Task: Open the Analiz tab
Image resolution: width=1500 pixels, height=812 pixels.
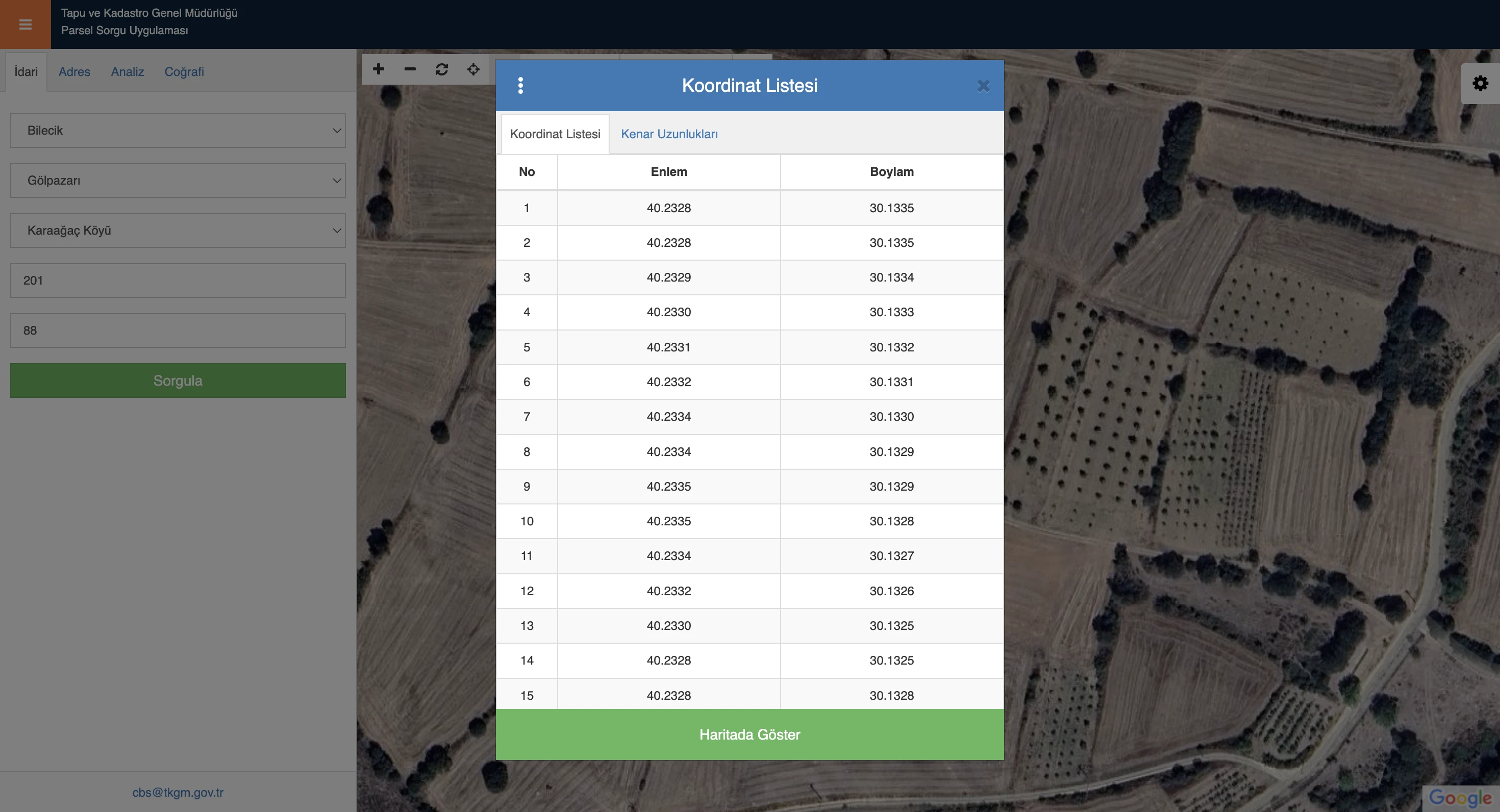Action: point(128,71)
